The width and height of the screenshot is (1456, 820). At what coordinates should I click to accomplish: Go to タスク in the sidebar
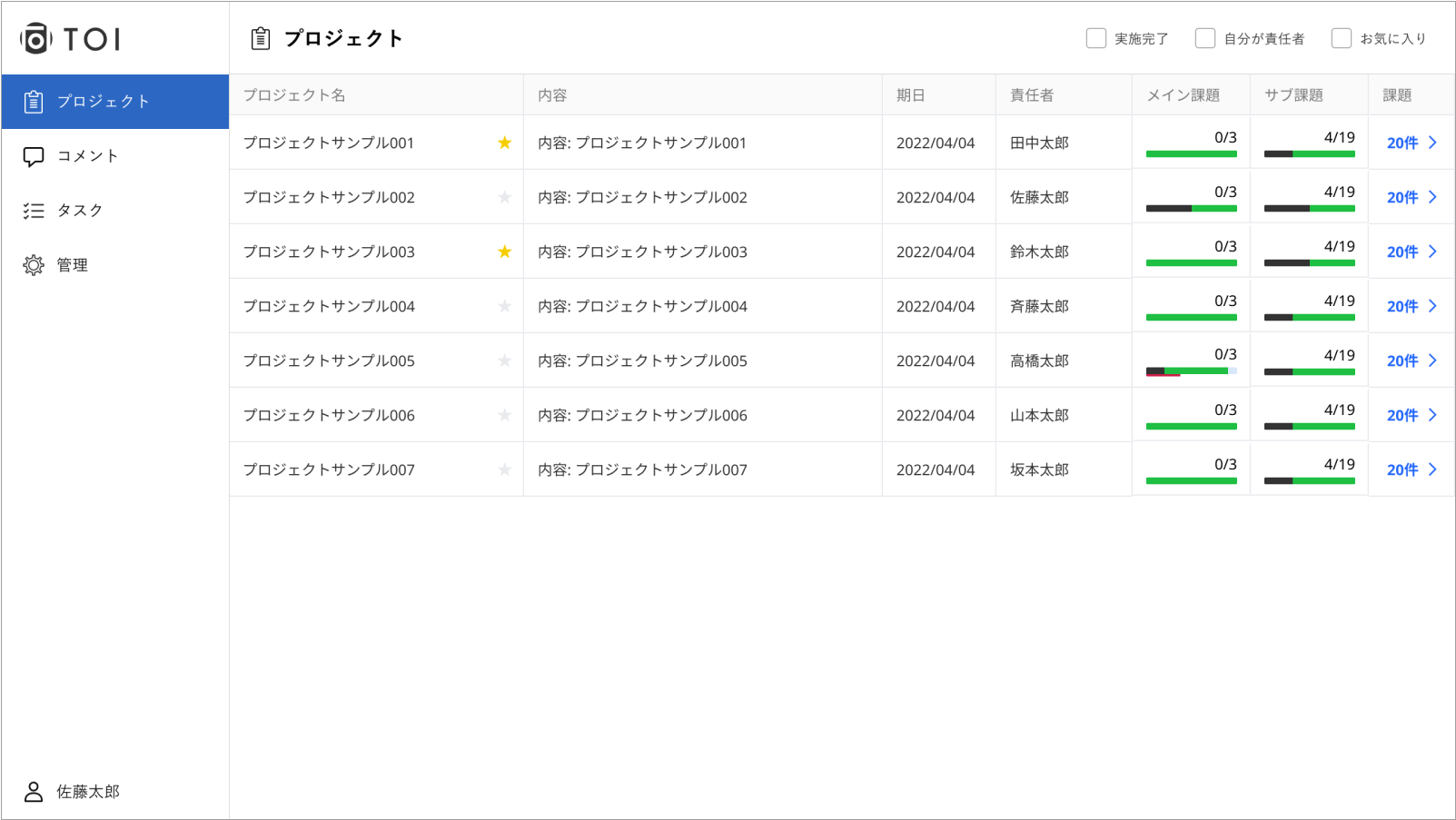[x=80, y=211]
